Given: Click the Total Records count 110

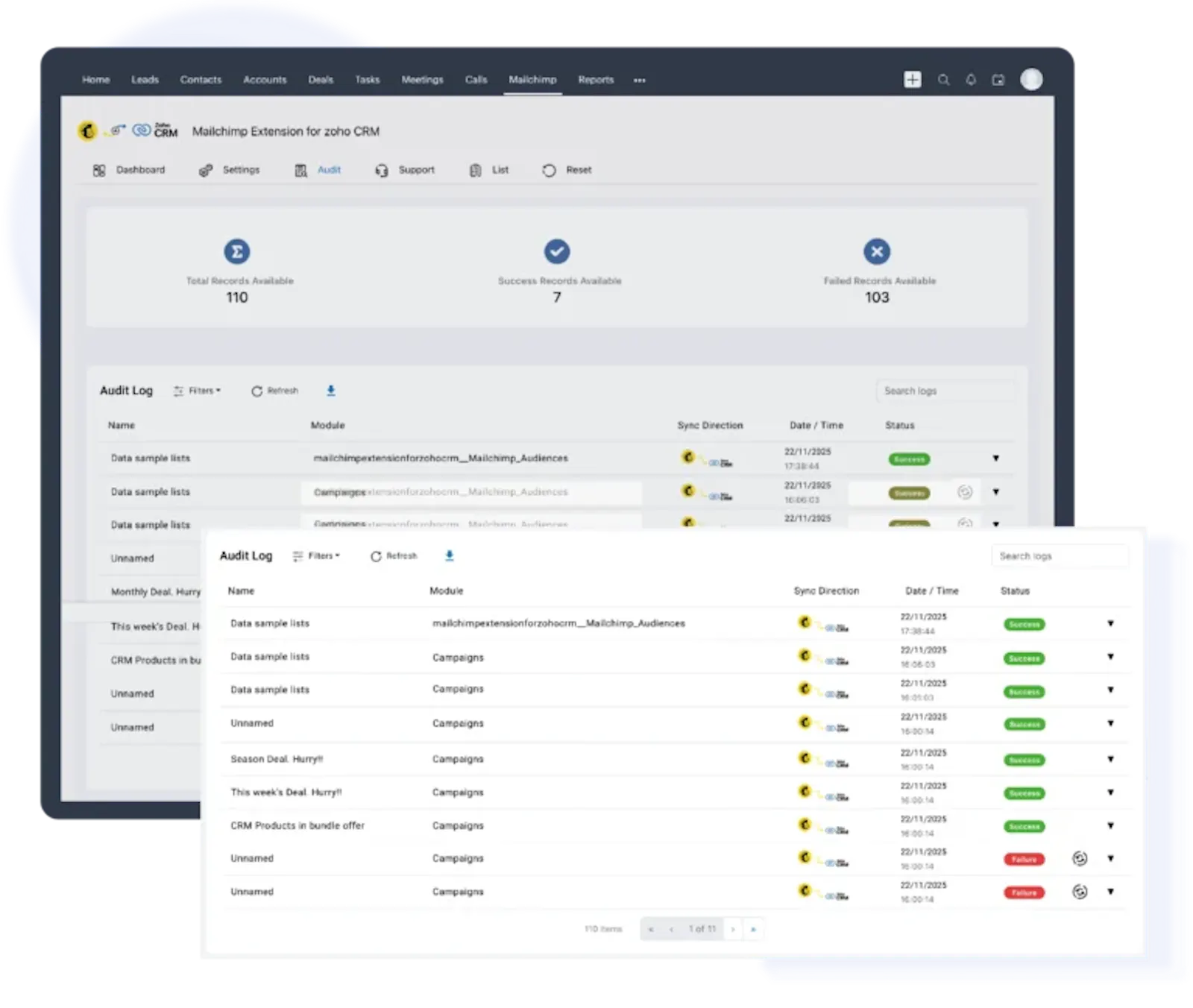Looking at the screenshot, I should click(x=236, y=297).
